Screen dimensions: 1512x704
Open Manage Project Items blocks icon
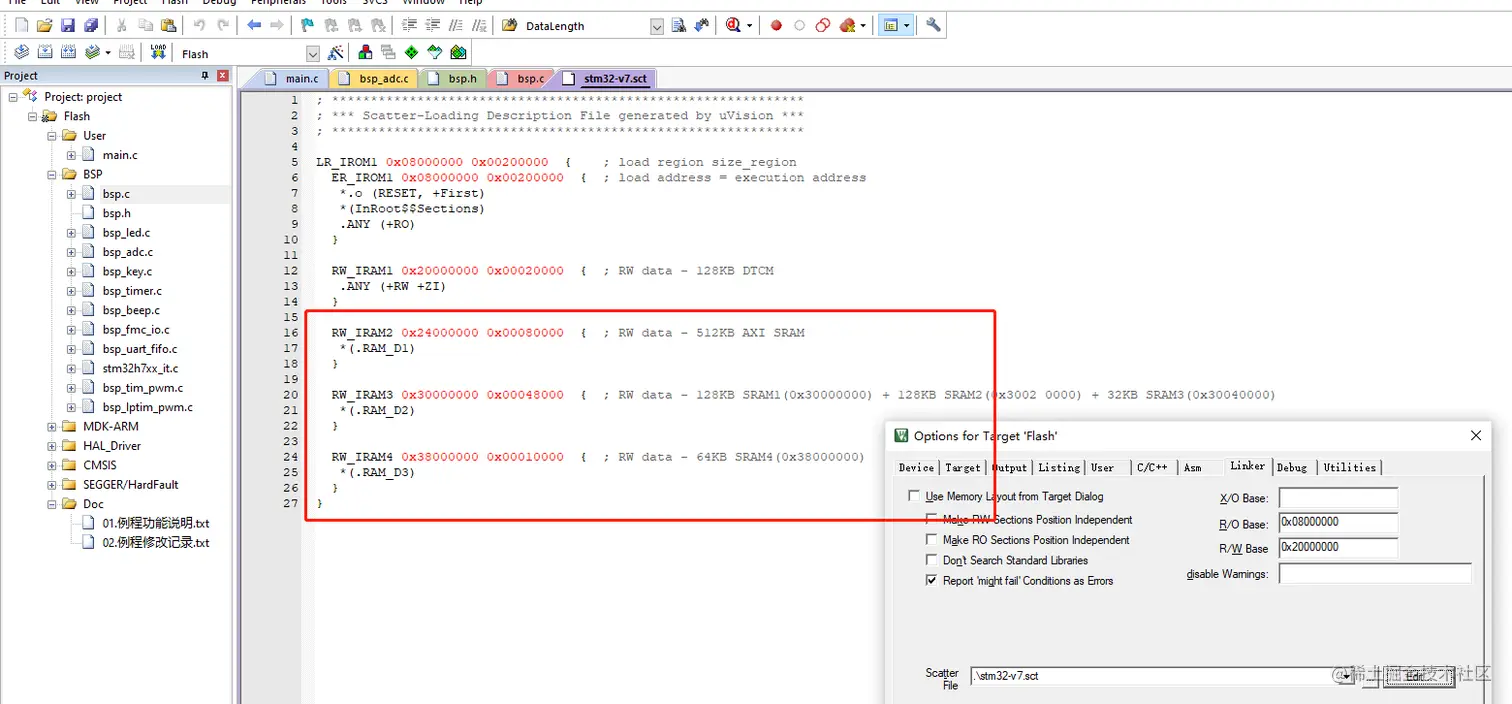click(365, 53)
